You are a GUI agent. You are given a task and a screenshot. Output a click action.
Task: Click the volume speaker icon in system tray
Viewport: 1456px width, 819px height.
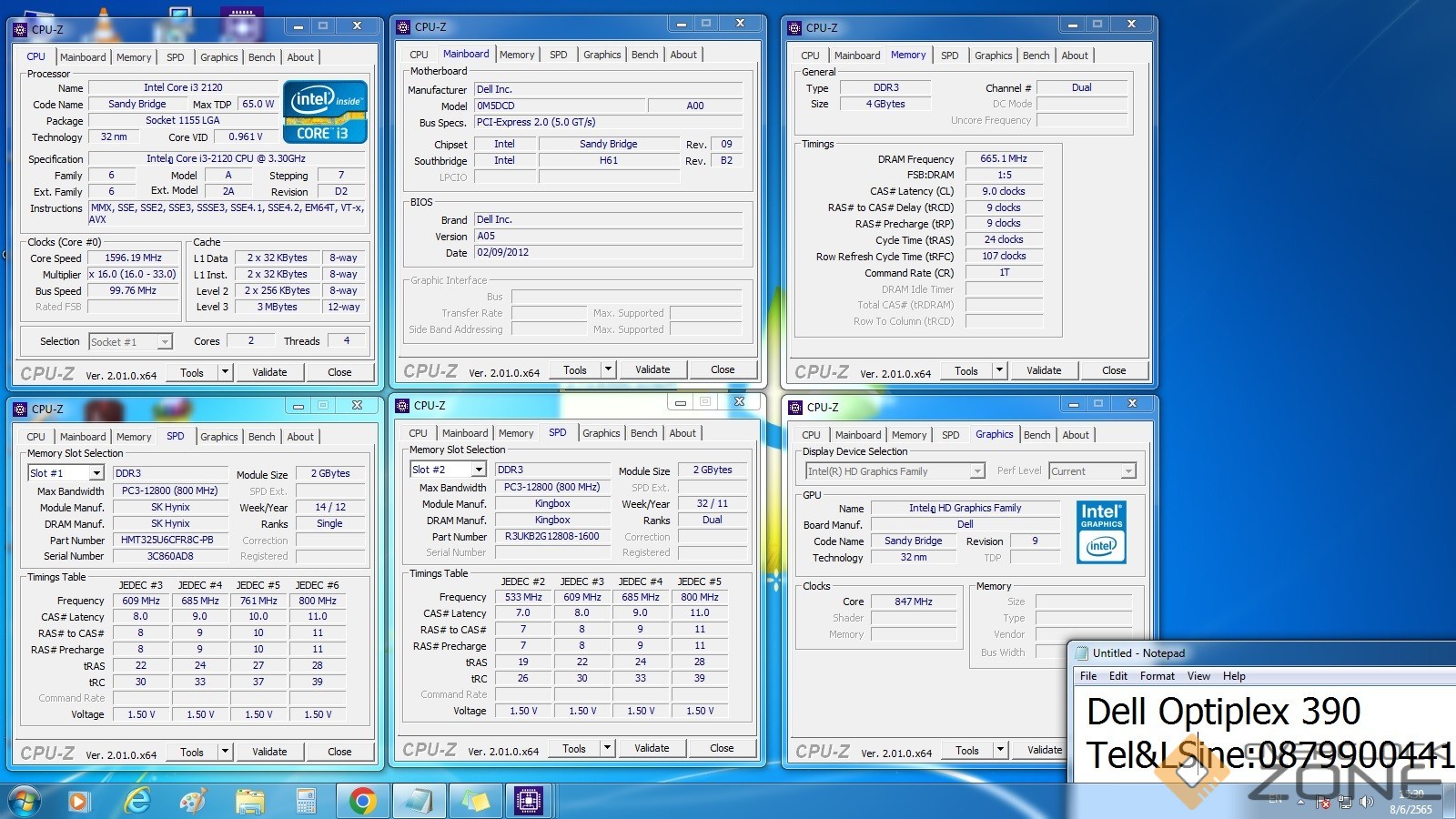[x=1366, y=802]
